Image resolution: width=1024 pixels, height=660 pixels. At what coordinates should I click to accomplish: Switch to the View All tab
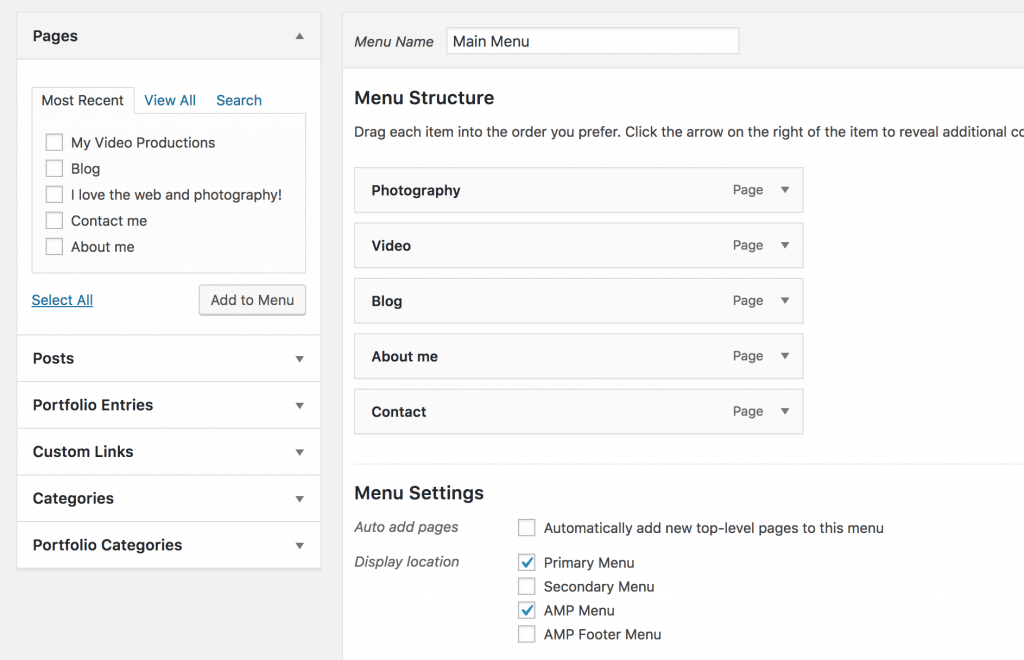[170, 101]
